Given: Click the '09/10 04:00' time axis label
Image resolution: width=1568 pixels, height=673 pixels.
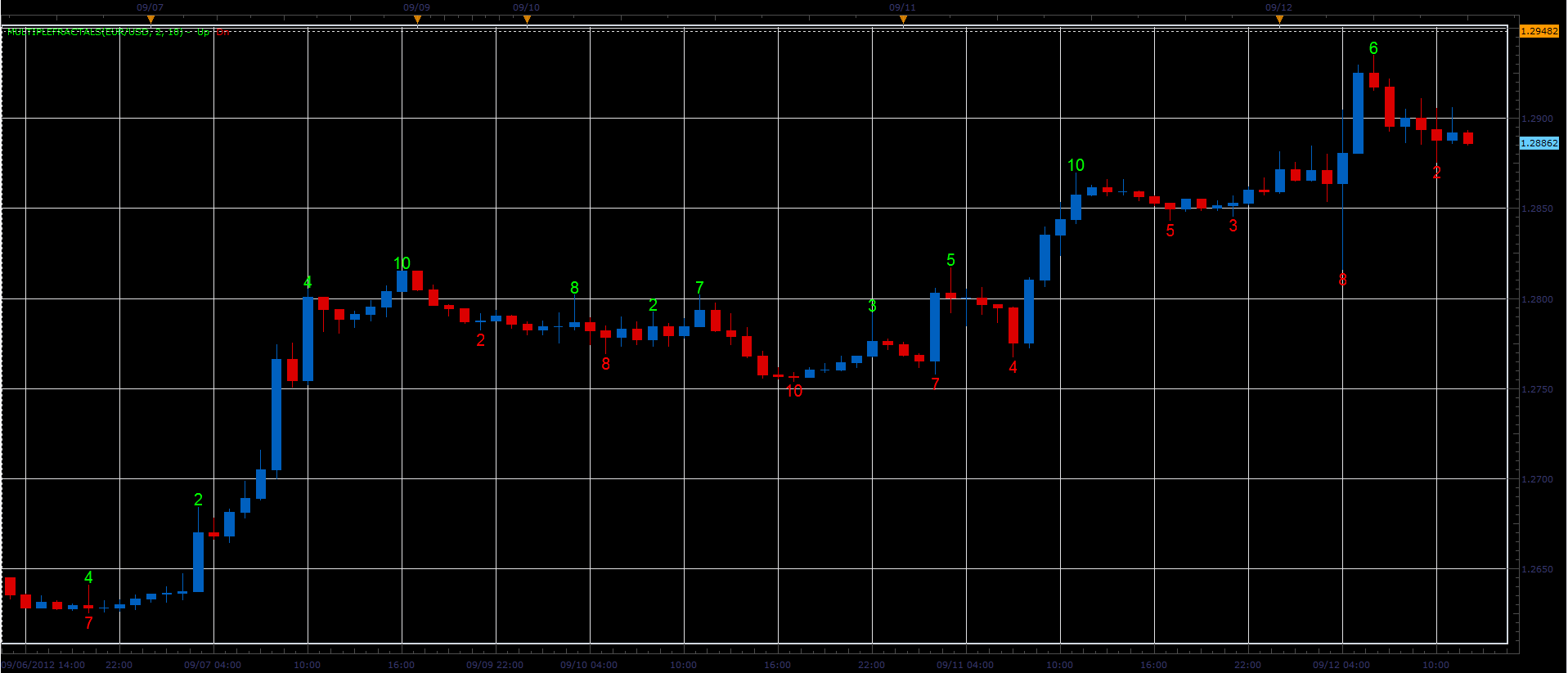Looking at the screenshot, I should pyautogui.click(x=589, y=665).
